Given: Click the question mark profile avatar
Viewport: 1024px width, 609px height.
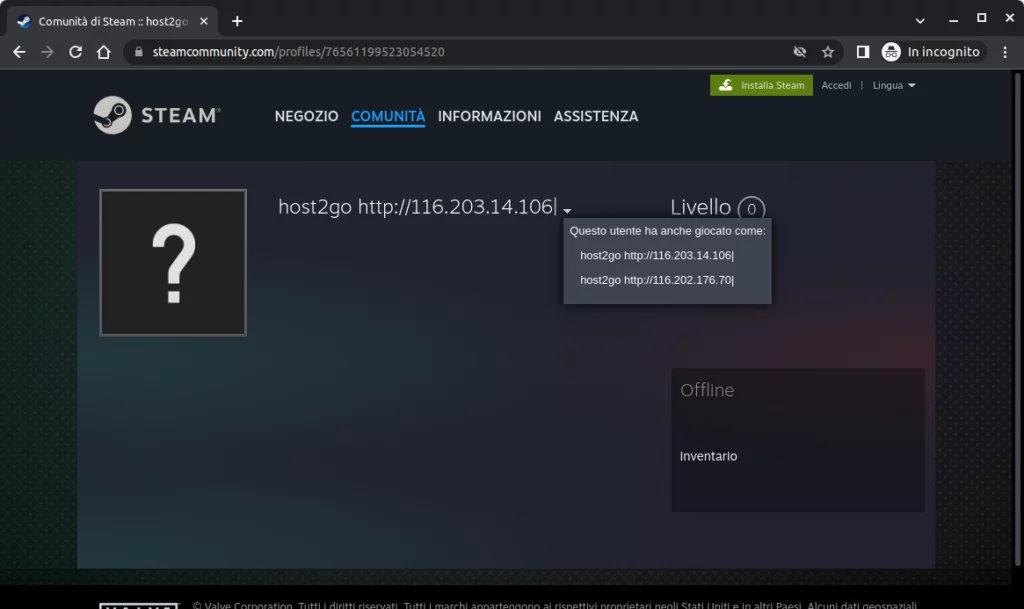Looking at the screenshot, I should tap(173, 263).
